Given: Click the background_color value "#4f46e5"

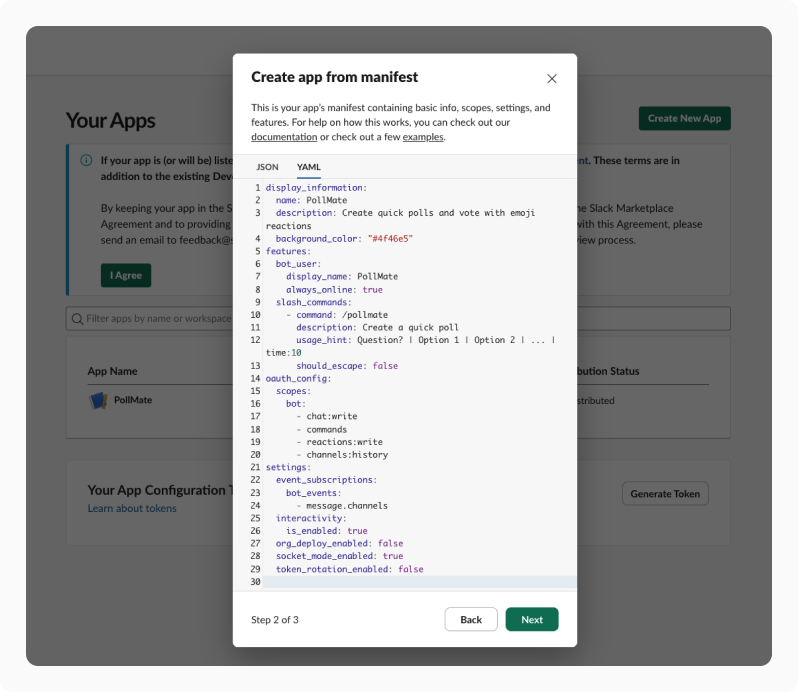Looking at the screenshot, I should tap(390, 239).
